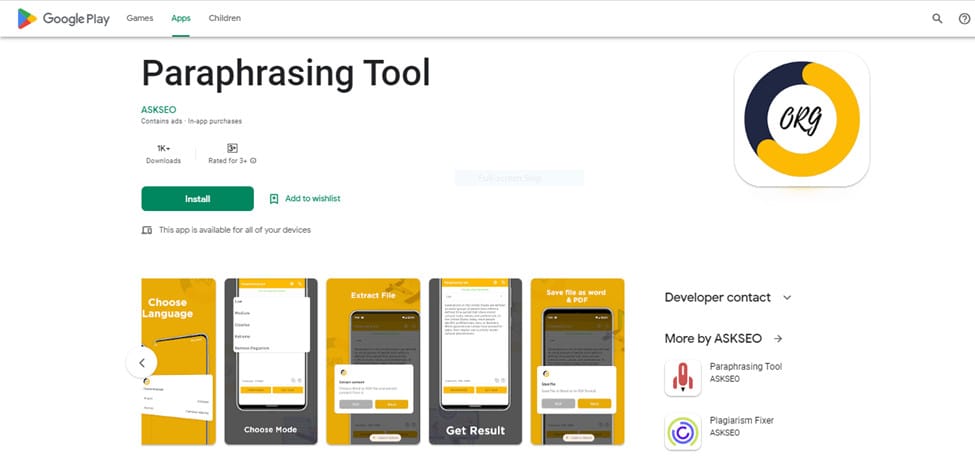Click Contains ads · In-app purchases text

[x=192, y=122]
